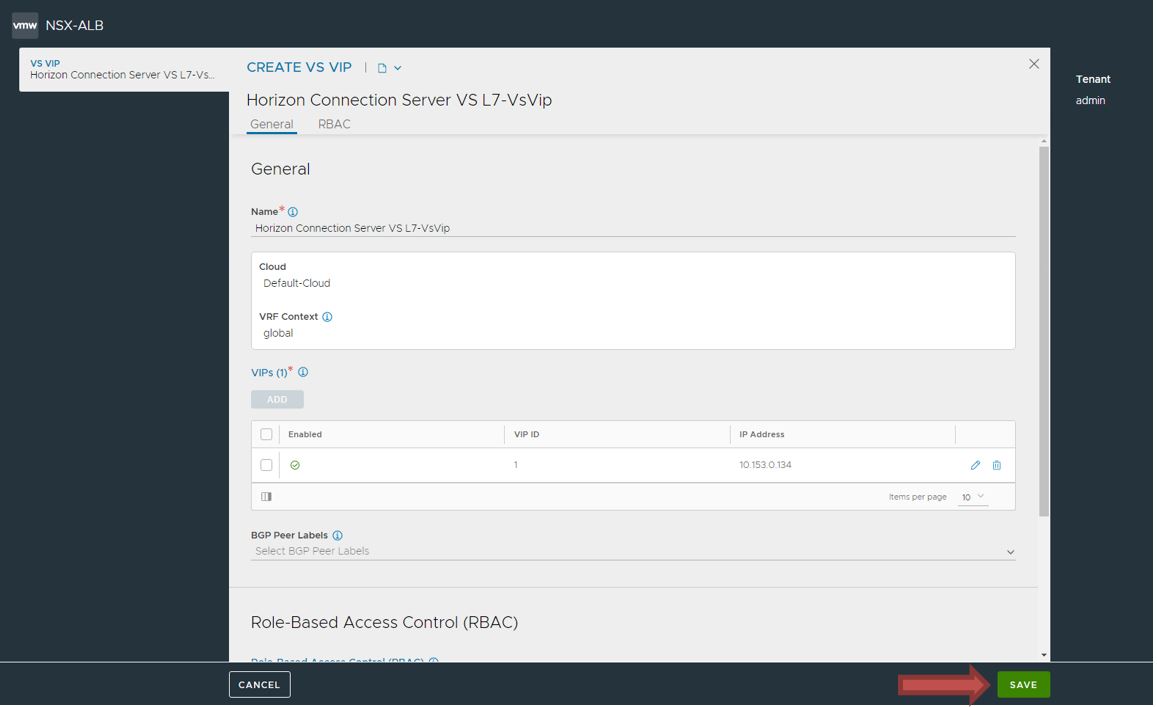Click the vertical scrollbar thumb of the form
1157x707 pixels.
click(x=1043, y=331)
